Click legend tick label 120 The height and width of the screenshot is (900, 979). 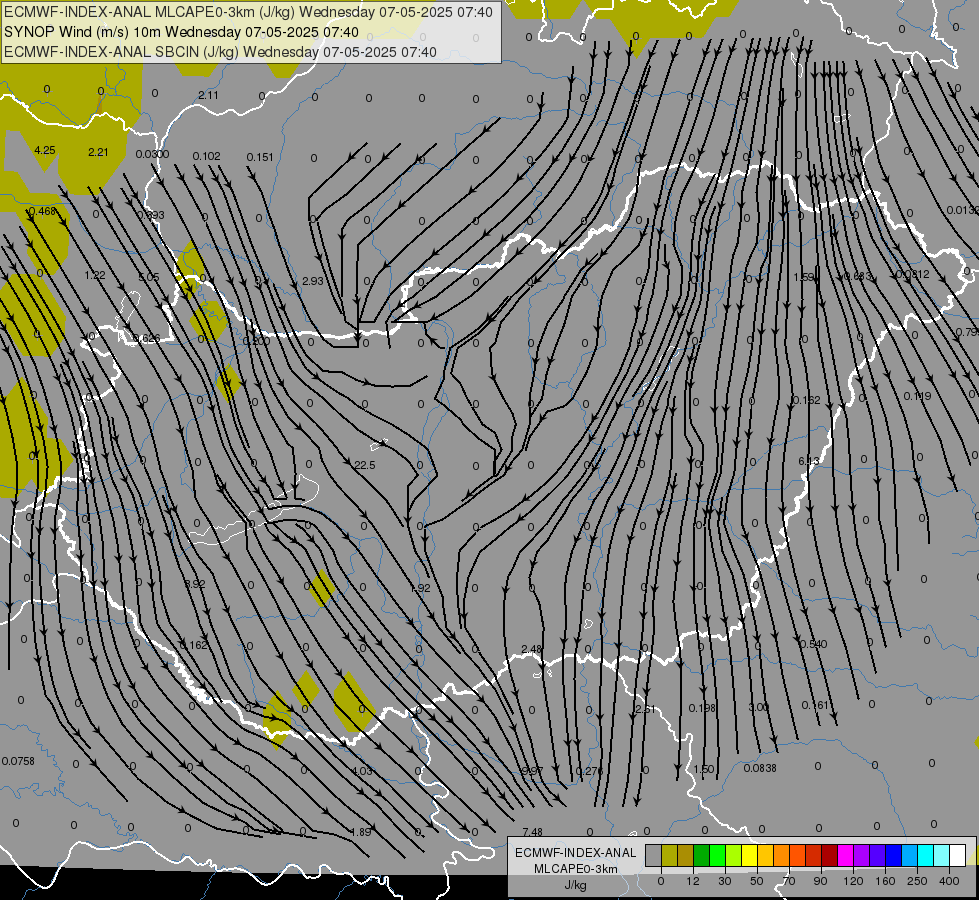(x=853, y=881)
